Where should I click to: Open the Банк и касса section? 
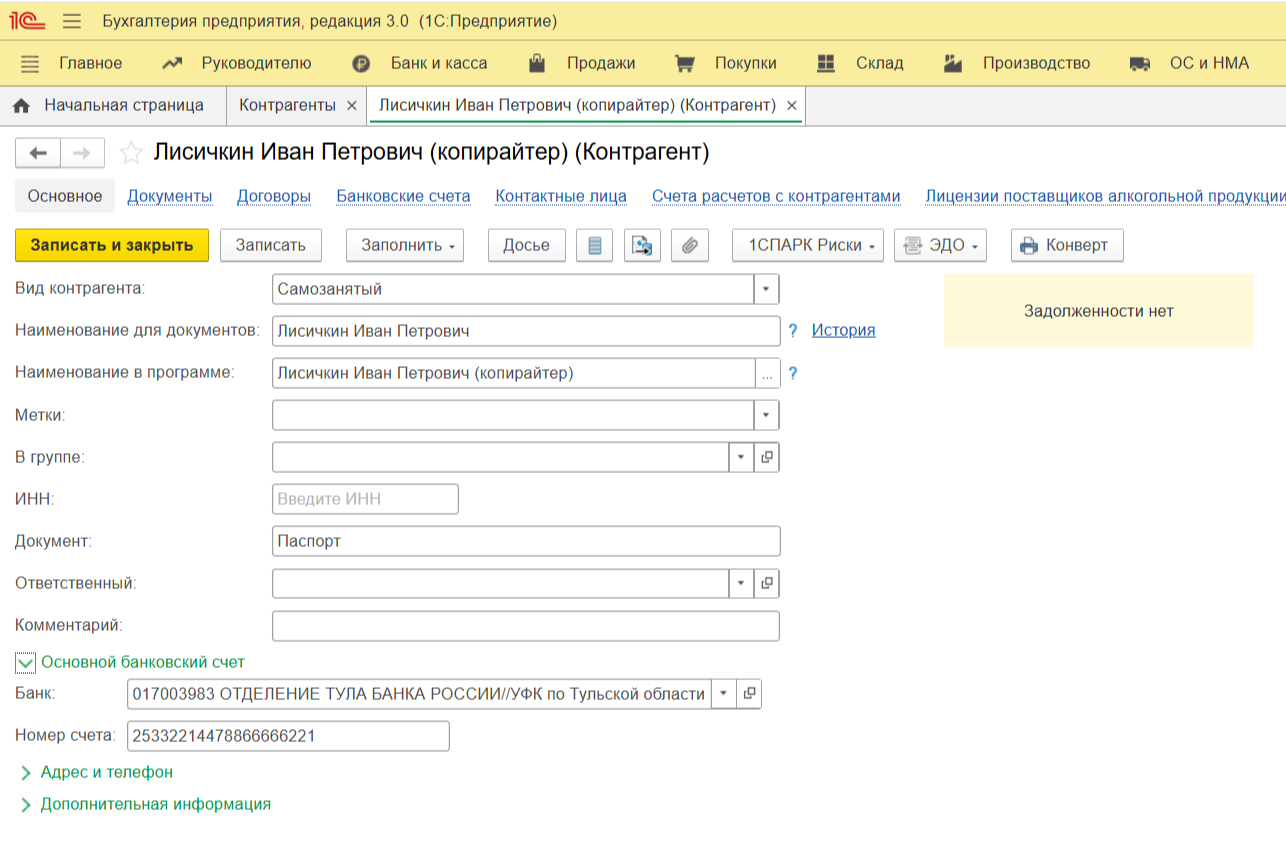pyautogui.click(x=438, y=63)
